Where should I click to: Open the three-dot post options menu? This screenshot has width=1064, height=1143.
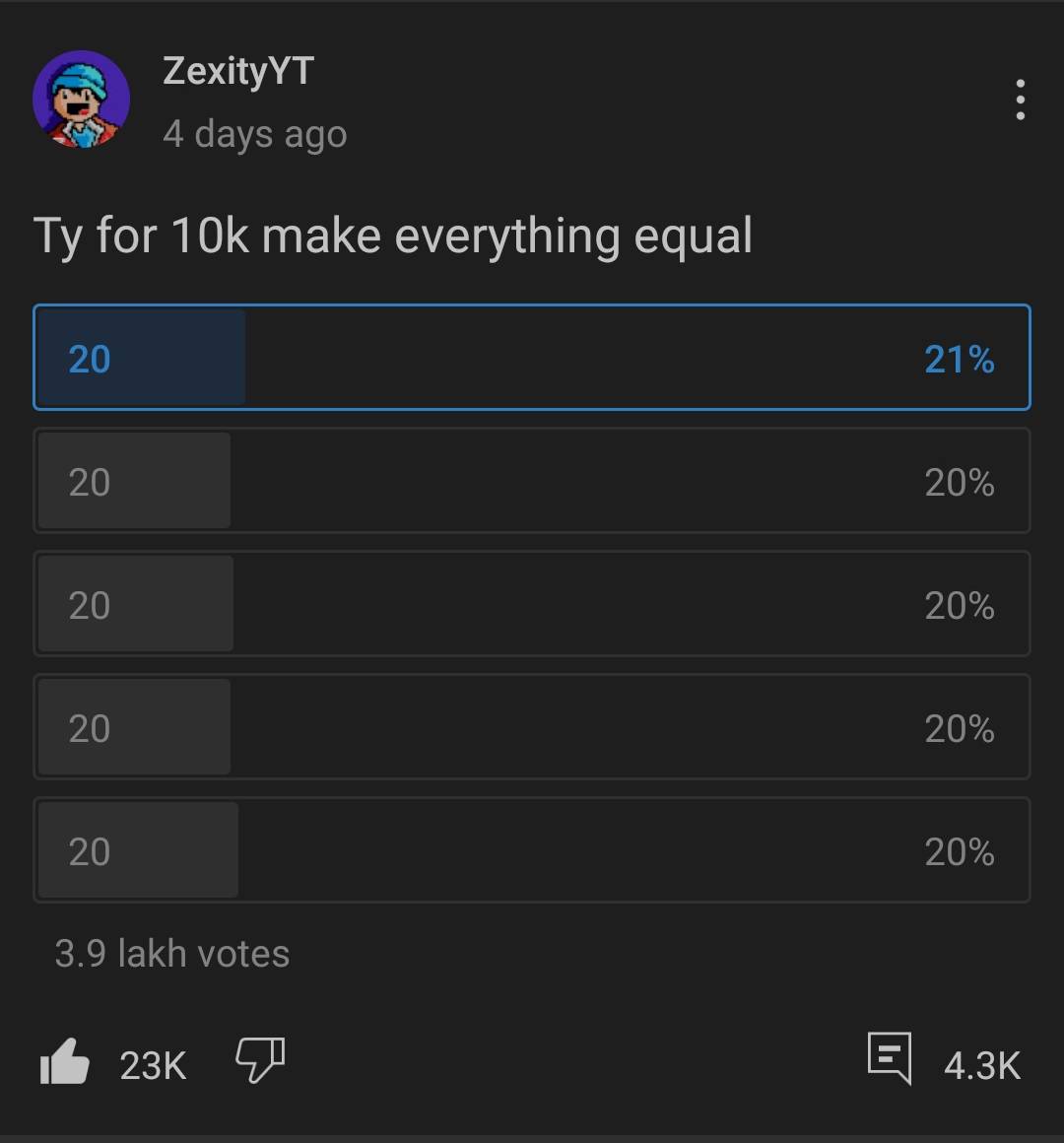point(1020,101)
